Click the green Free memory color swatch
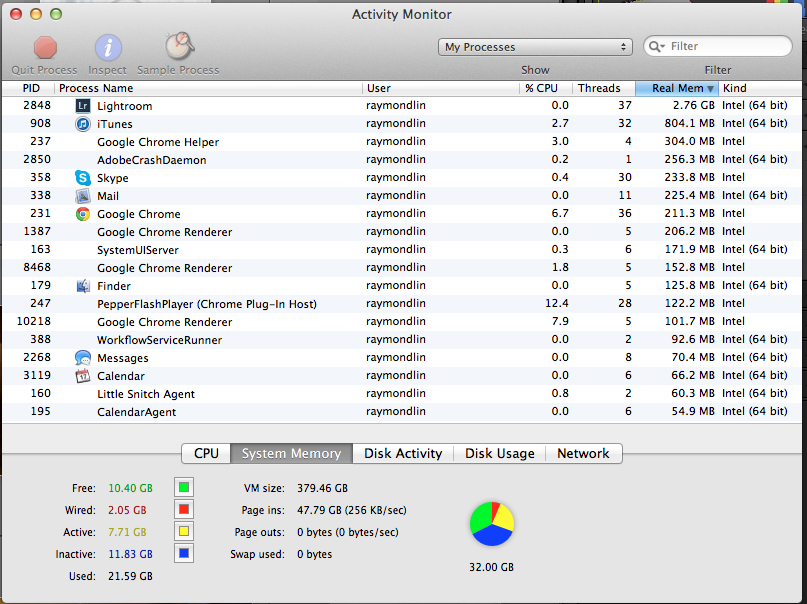Image resolution: width=807 pixels, height=604 pixels. (184, 487)
